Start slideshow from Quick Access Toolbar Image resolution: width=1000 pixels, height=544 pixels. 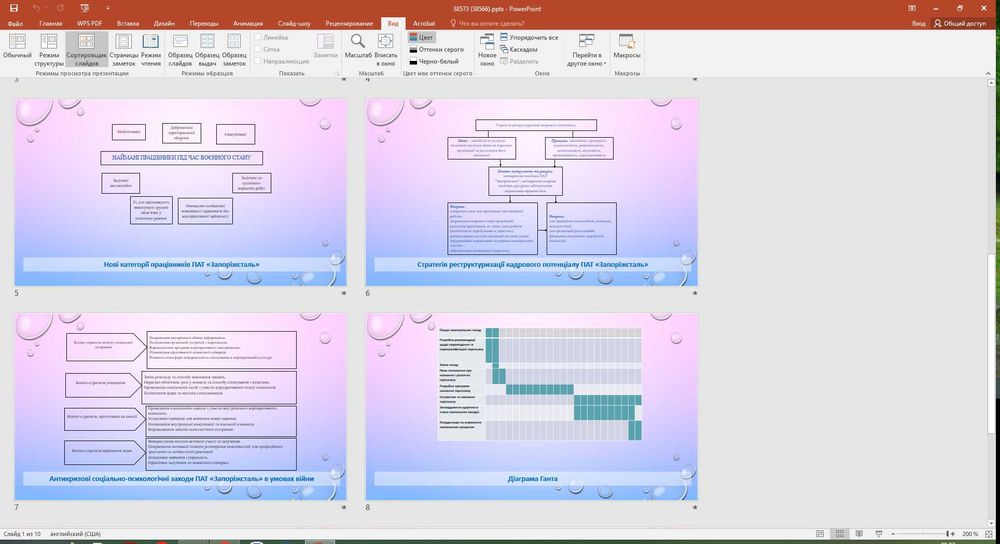click(85, 8)
